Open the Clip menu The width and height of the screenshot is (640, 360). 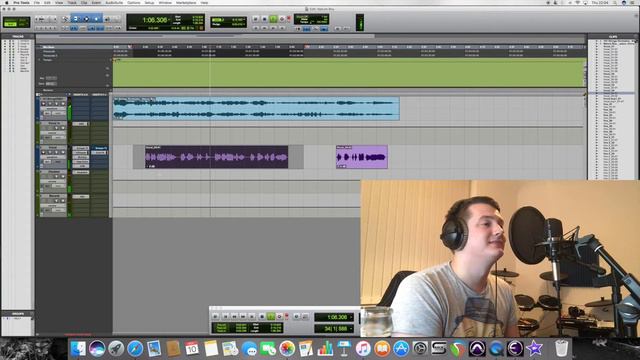point(84,2)
